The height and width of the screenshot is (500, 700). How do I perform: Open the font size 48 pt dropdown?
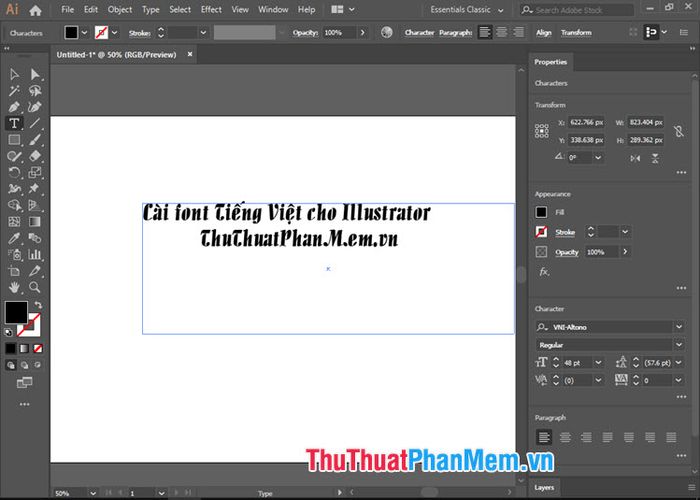pyautogui.click(x=598, y=362)
